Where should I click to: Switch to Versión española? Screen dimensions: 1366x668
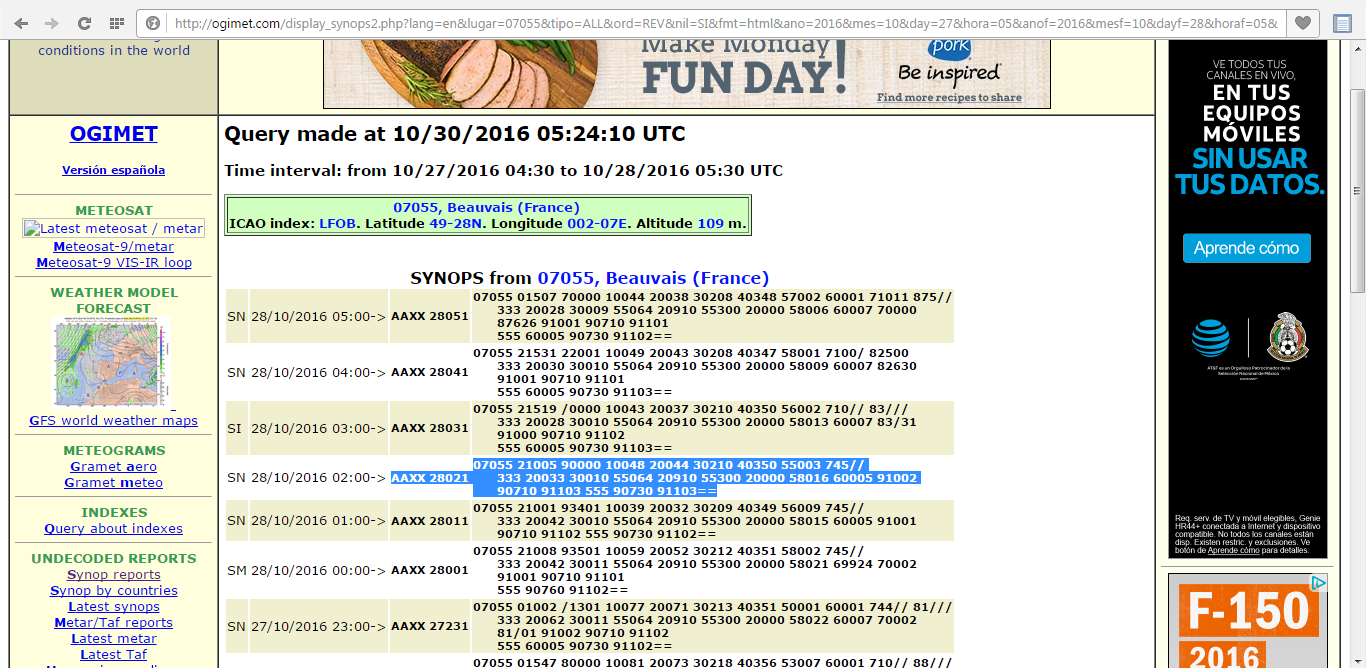coord(113,170)
